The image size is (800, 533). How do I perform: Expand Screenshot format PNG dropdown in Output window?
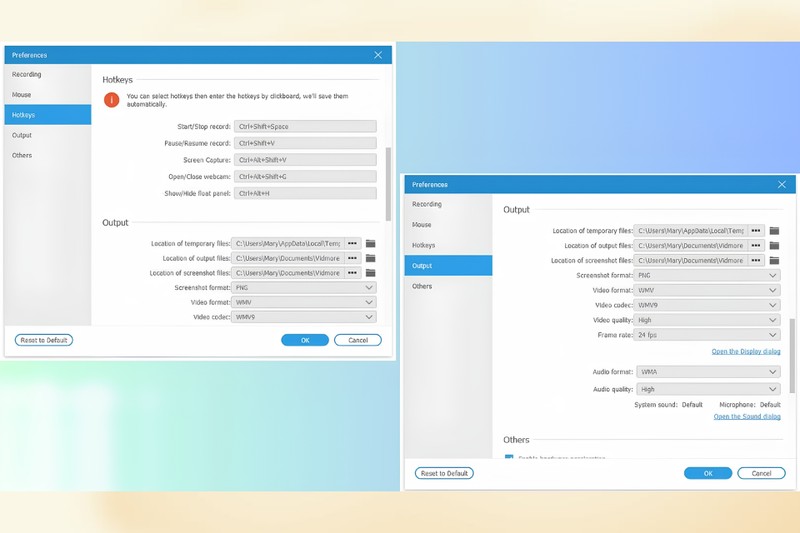coord(707,275)
